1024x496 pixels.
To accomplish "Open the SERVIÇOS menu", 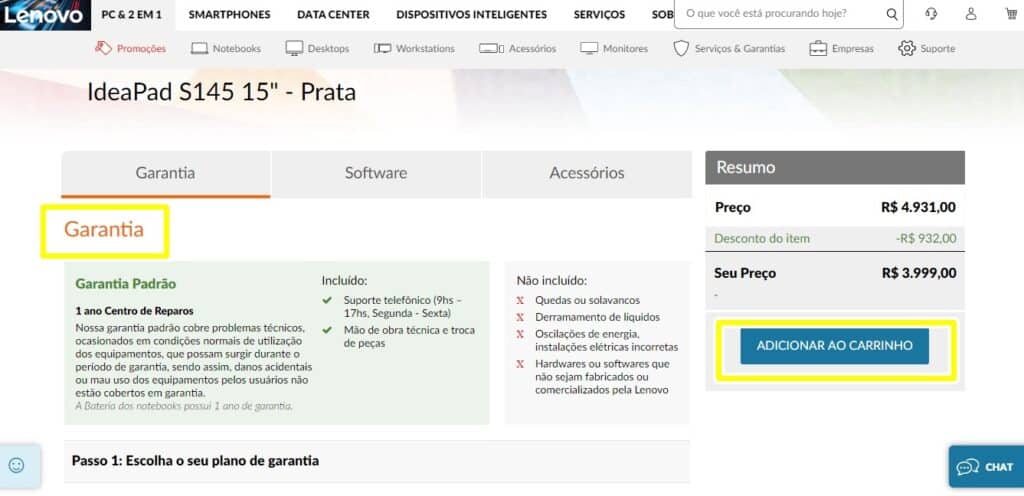I will pyautogui.click(x=600, y=14).
